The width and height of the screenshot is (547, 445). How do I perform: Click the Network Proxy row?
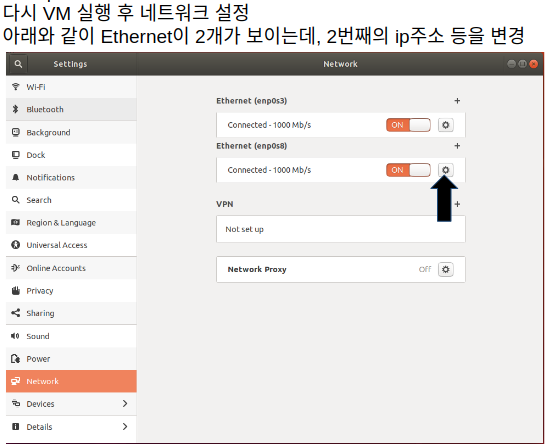point(340,269)
